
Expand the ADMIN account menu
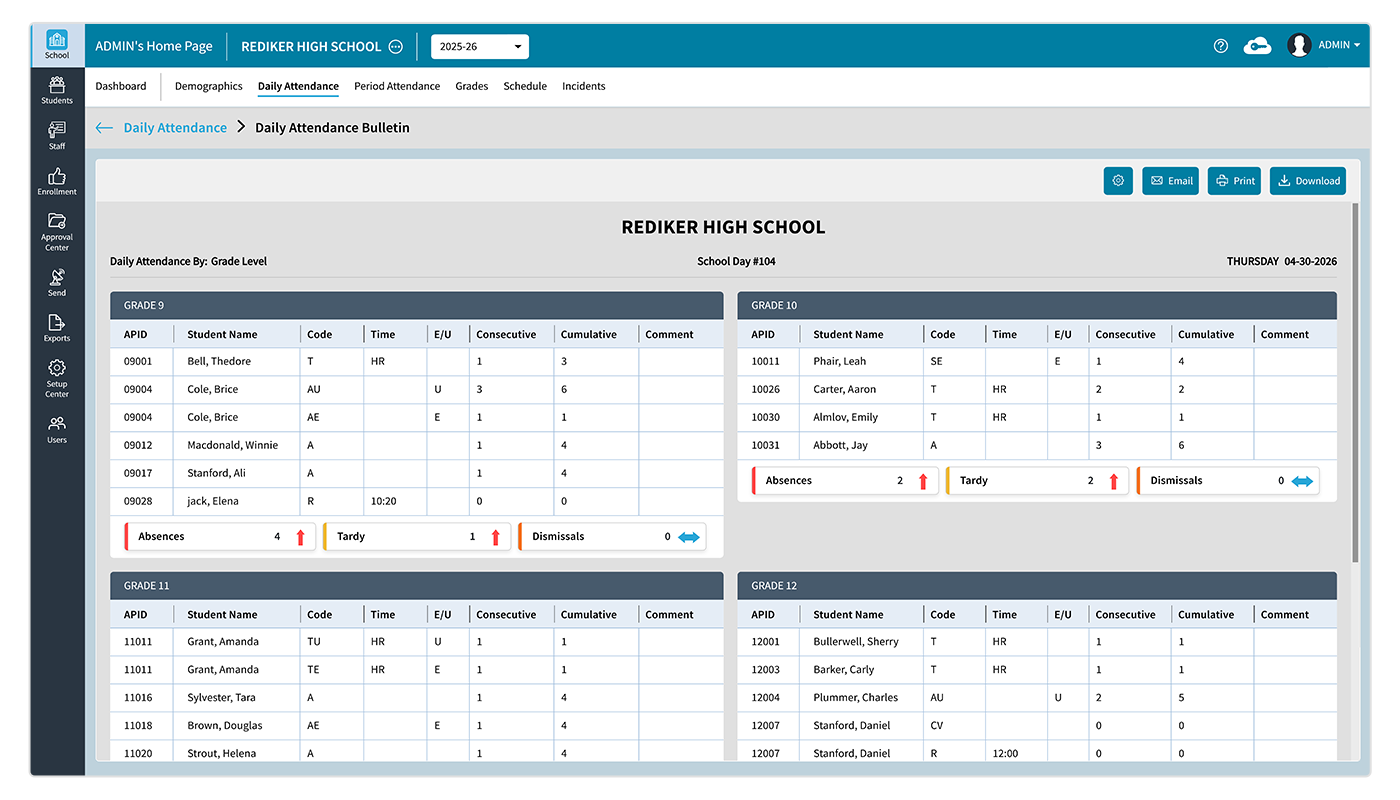click(x=1339, y=45)
